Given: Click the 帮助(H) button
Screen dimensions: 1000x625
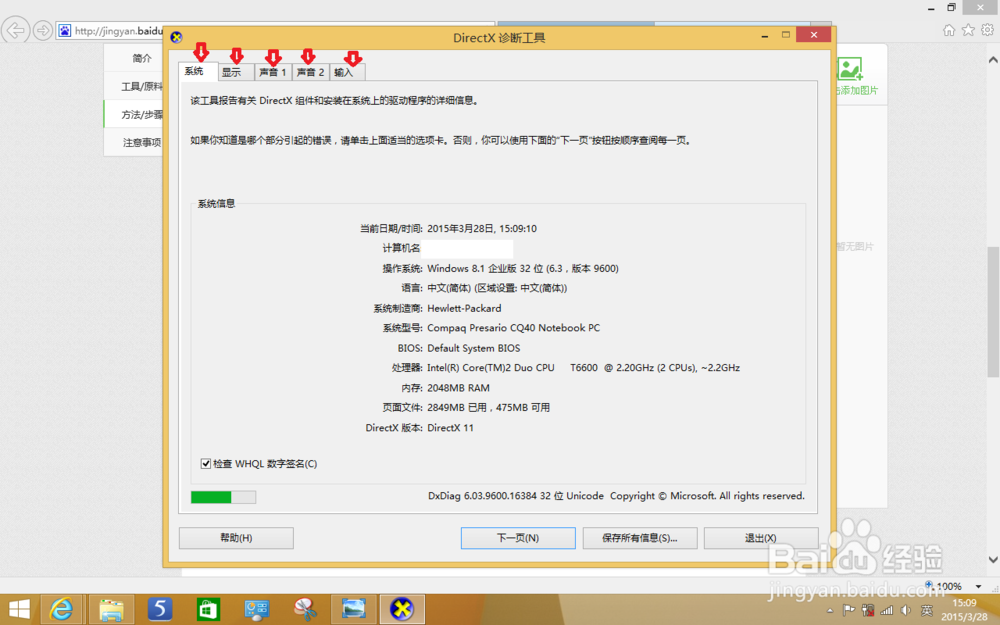Looking at the screenshot, I should coord(236,538).
